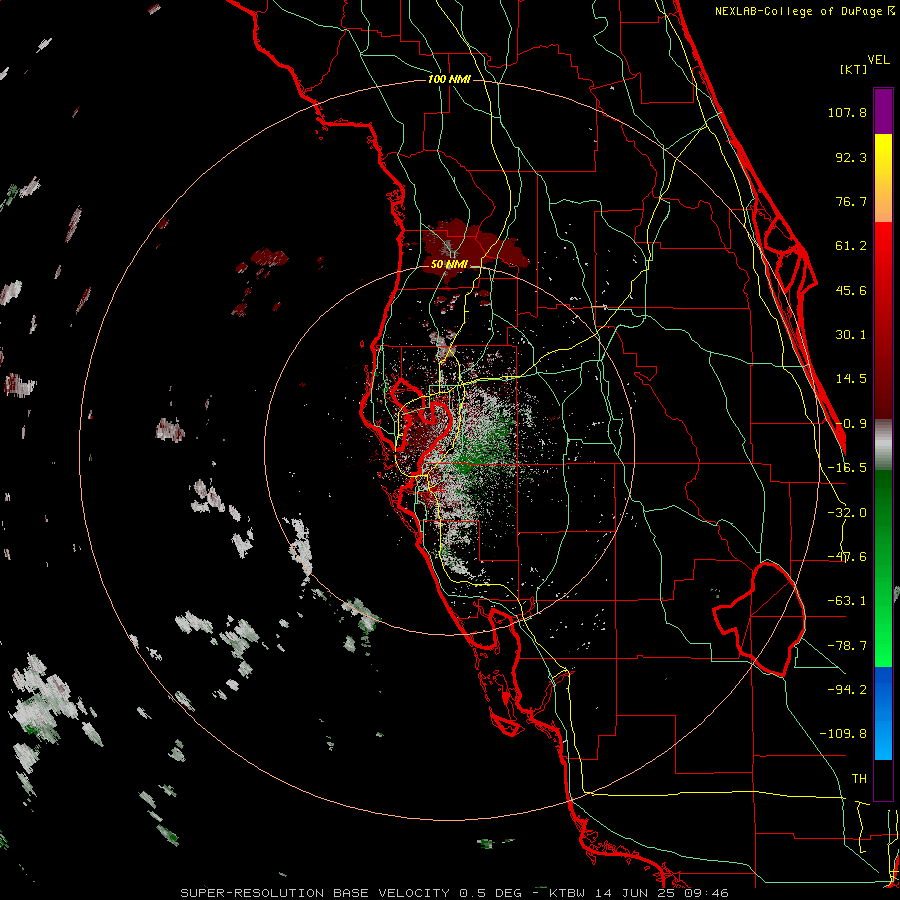Image resolution: width=900 pixels, height=900 pixels.
Task: Select the -32.0 scale value
Action: coord(847,513)
